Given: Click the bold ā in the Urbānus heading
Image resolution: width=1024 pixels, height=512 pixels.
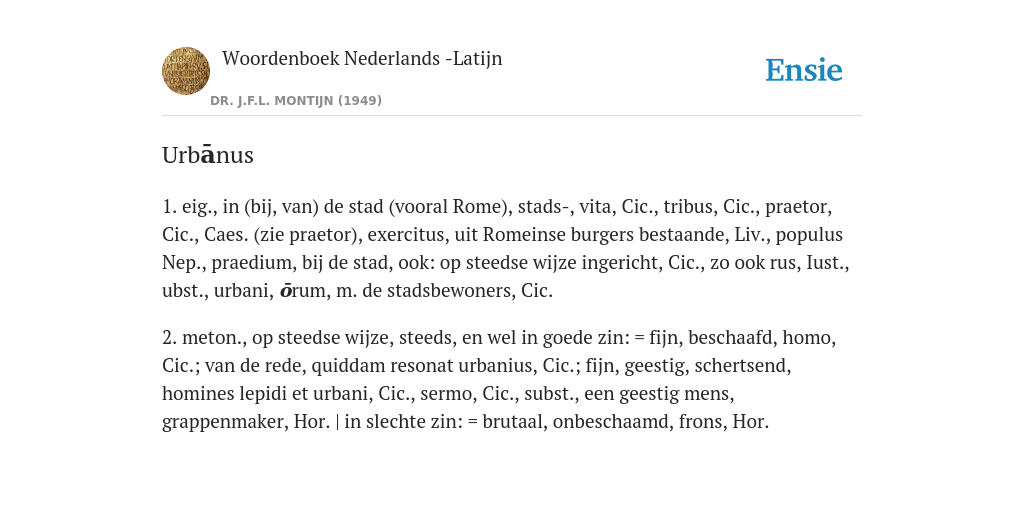Looking at the screenshot, I should (x=208, y=155).
